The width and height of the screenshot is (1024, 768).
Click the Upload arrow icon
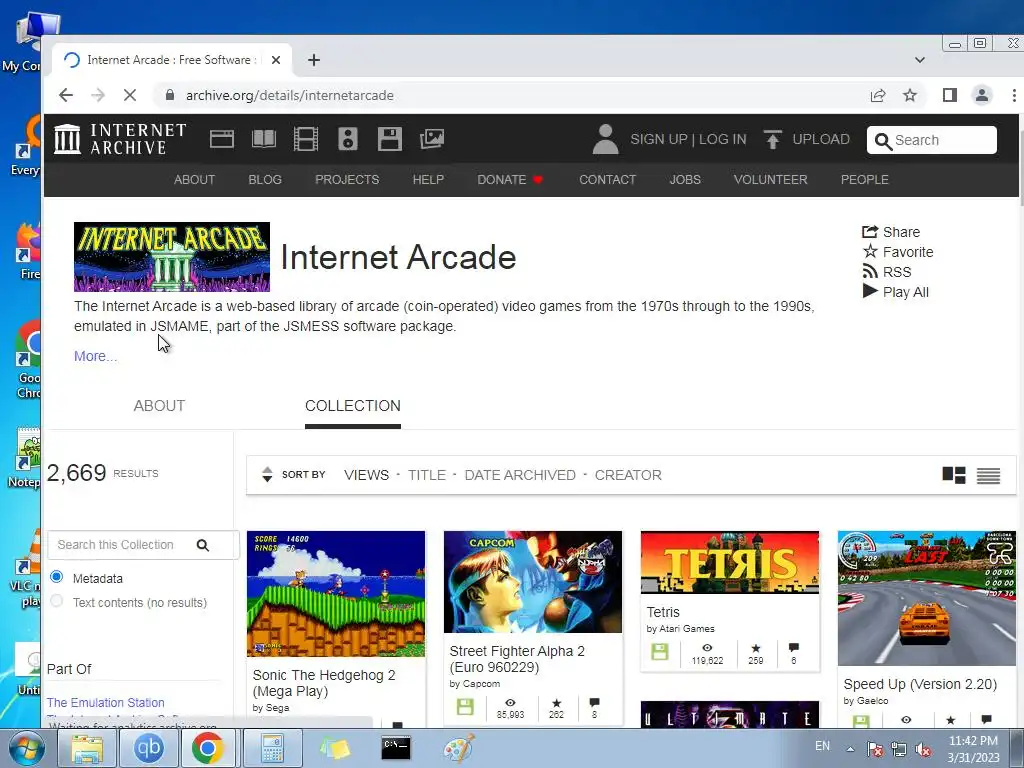pos(773,139)
